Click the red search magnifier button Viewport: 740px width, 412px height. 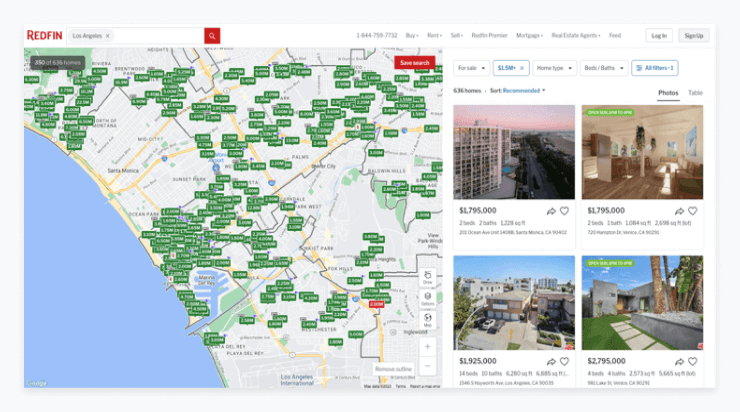(212, 36)
